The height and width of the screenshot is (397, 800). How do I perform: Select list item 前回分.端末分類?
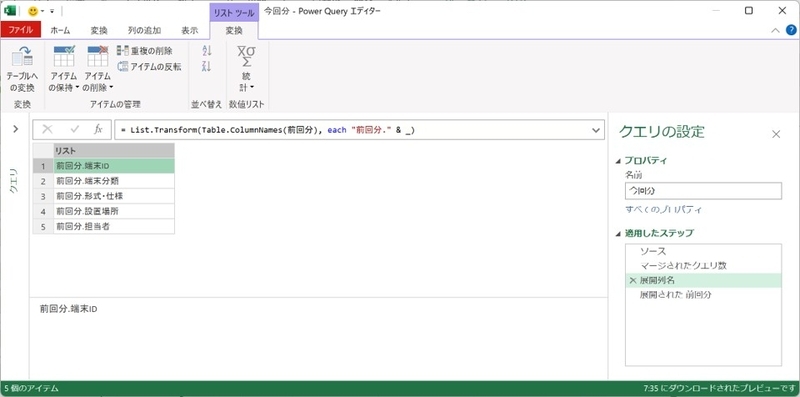pos(114,181)
